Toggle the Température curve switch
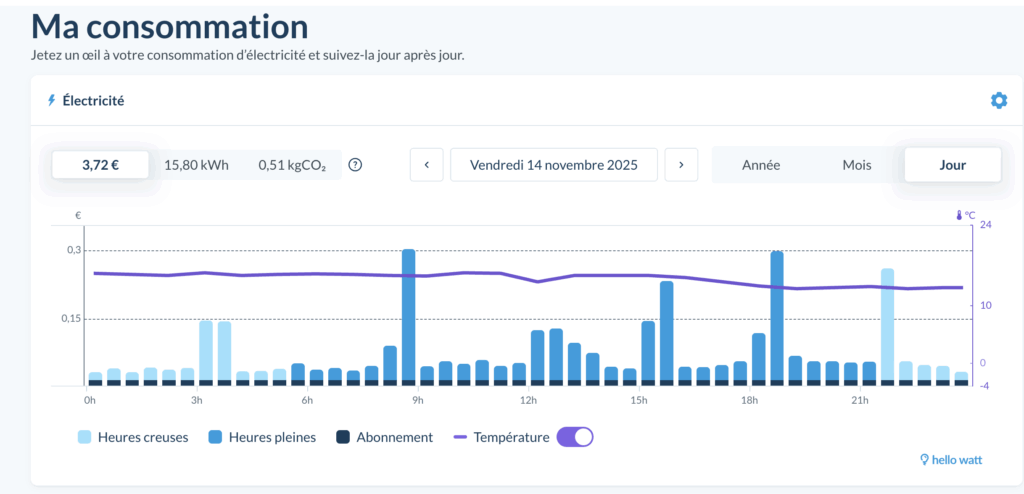Screen dimensions: 1024x494 (x=575, y=437)
